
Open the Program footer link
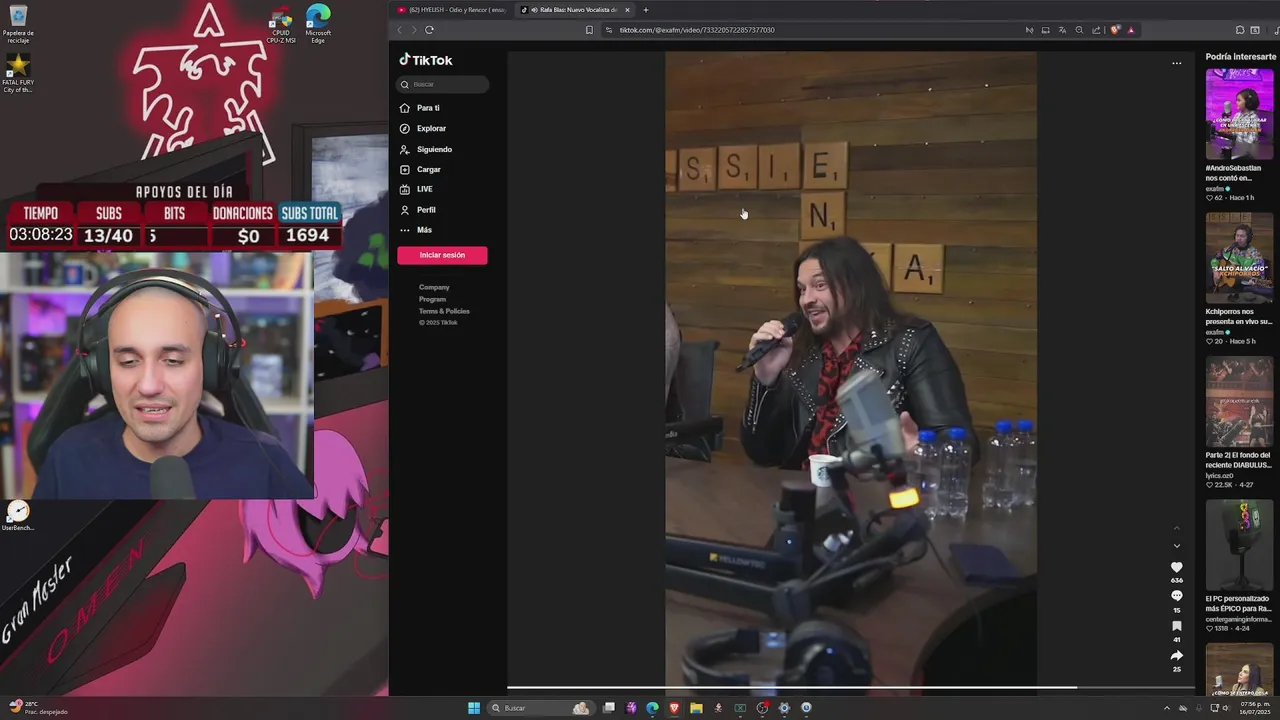pyautogui.click(x=432, y=299)
